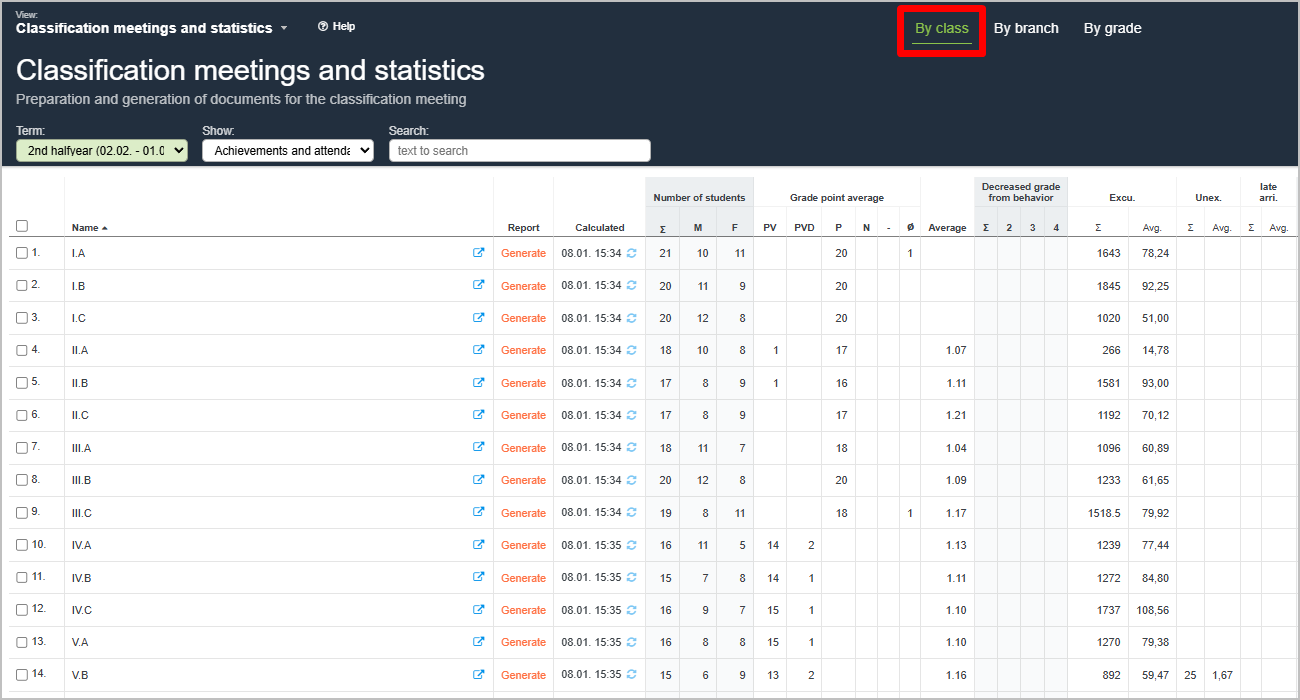Generate the report for class V.A

coord(523,642)
